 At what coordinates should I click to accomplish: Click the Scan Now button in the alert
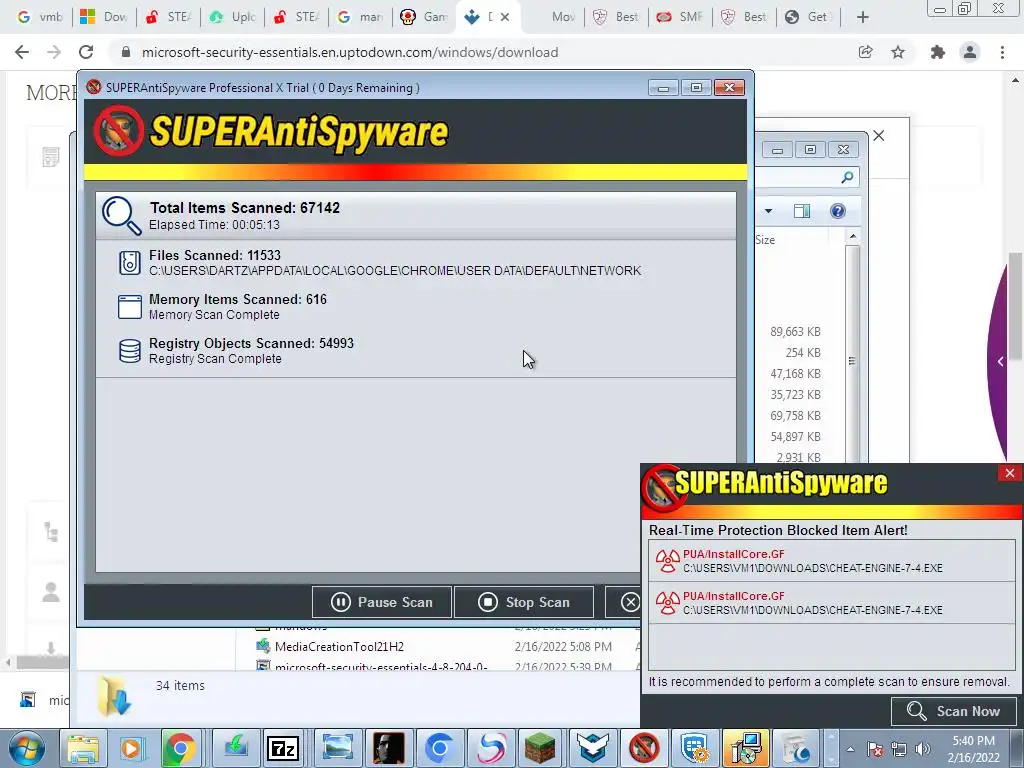[954, 711]
